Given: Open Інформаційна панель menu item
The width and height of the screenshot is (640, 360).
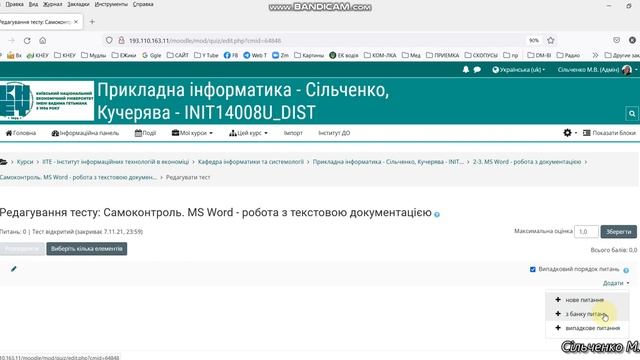Looking at the screenshot, I should click(85, 133).
